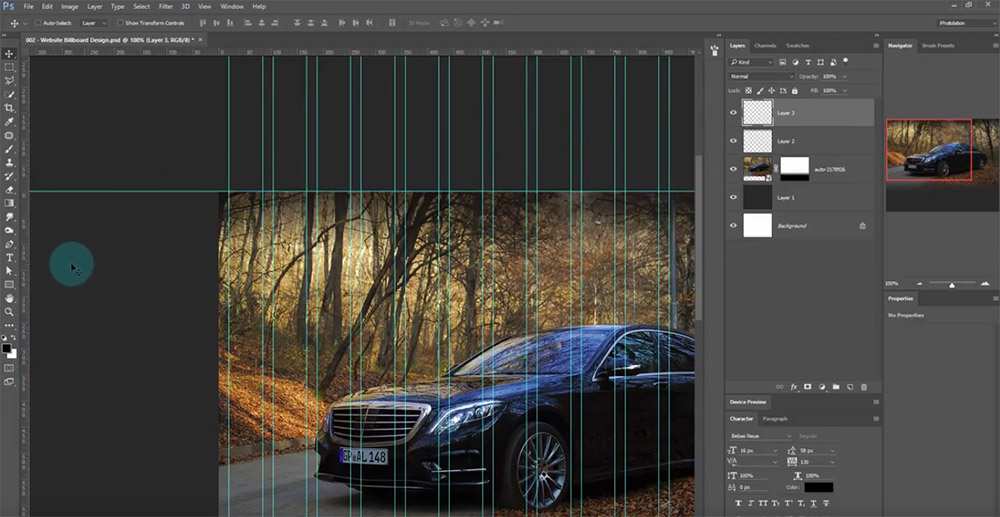Add a layer style with fx icon
Viewport: 1000px width, 517px height.
[x=794, y=386]
